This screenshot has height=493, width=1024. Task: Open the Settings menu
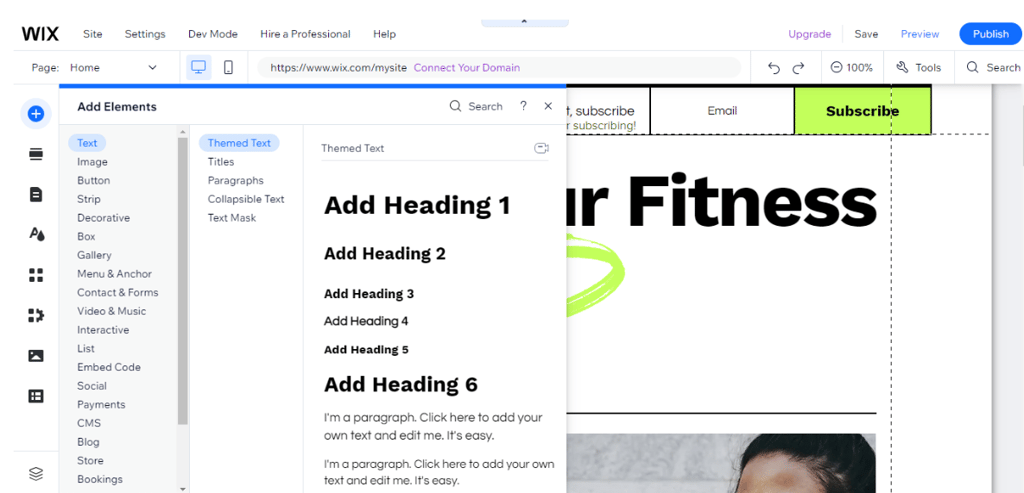(x=145, y=34)
